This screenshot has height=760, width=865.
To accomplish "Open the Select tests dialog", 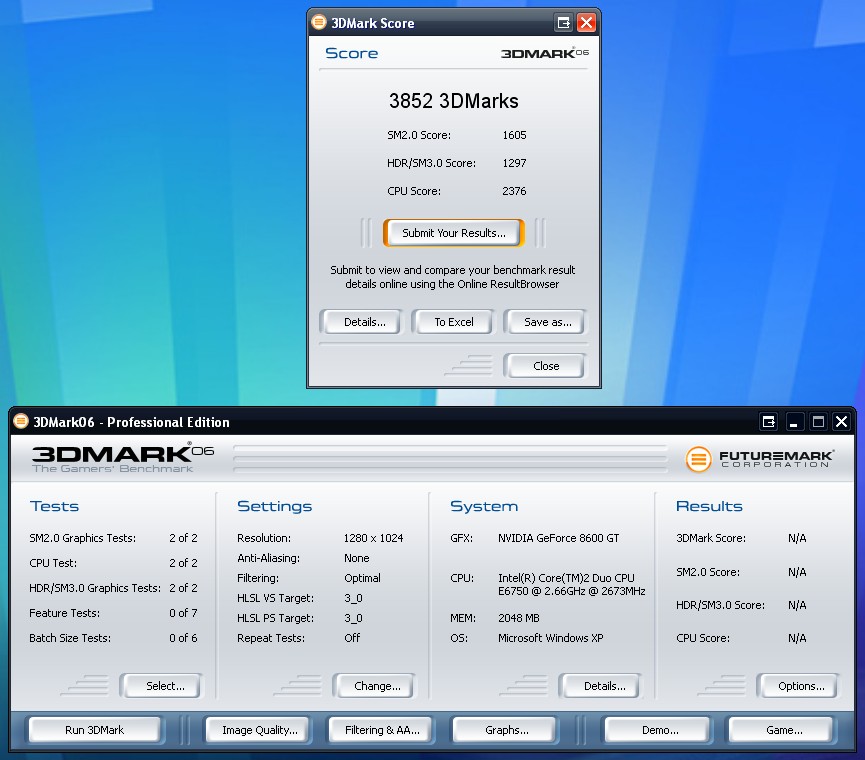I will click(x=165, y=686).
